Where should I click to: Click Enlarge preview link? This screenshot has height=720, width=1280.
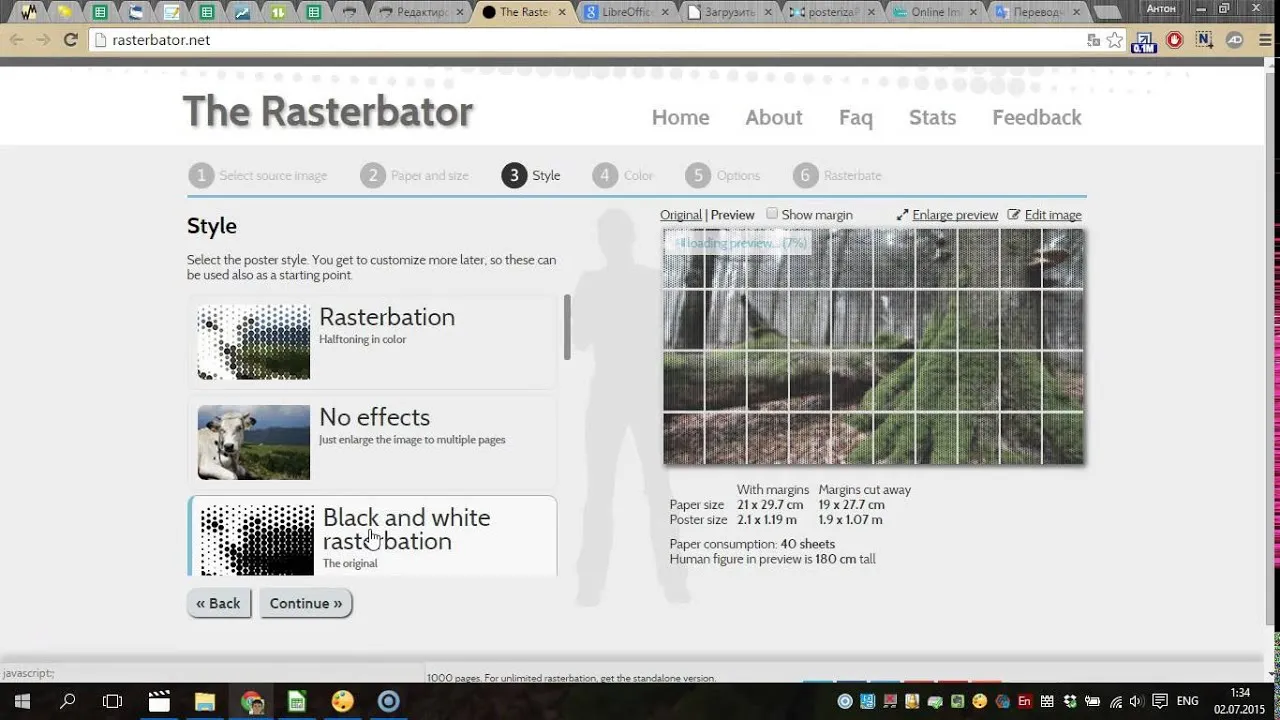tap(947, 215)
